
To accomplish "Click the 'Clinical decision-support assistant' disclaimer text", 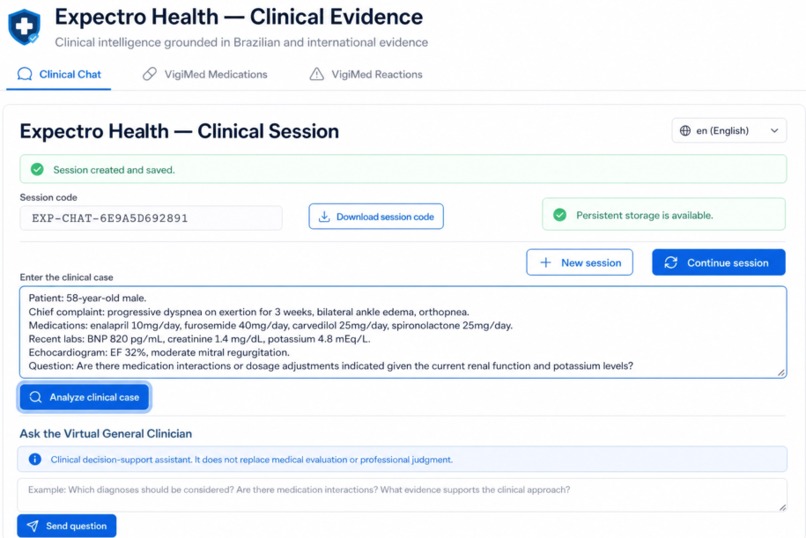I will (x=251, y=459).
